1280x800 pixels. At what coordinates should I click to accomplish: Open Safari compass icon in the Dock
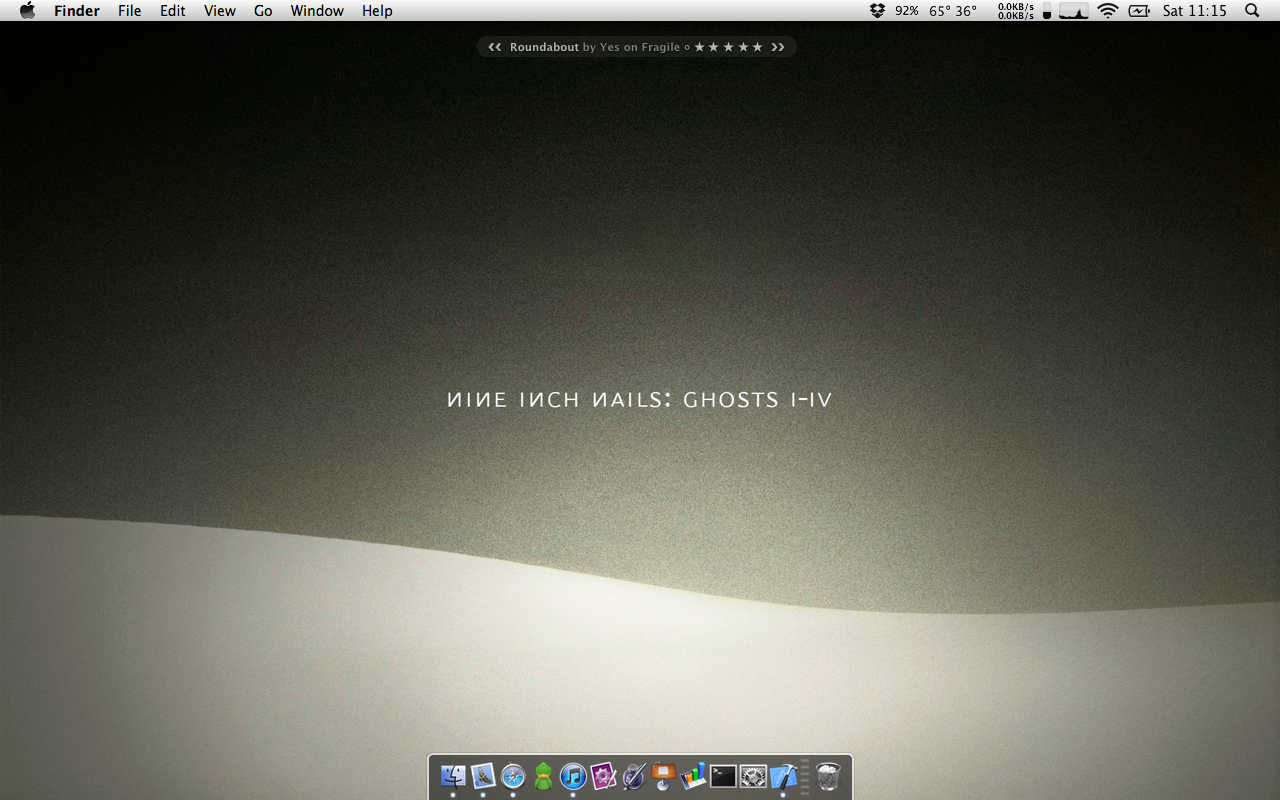(x=513, y=775)
